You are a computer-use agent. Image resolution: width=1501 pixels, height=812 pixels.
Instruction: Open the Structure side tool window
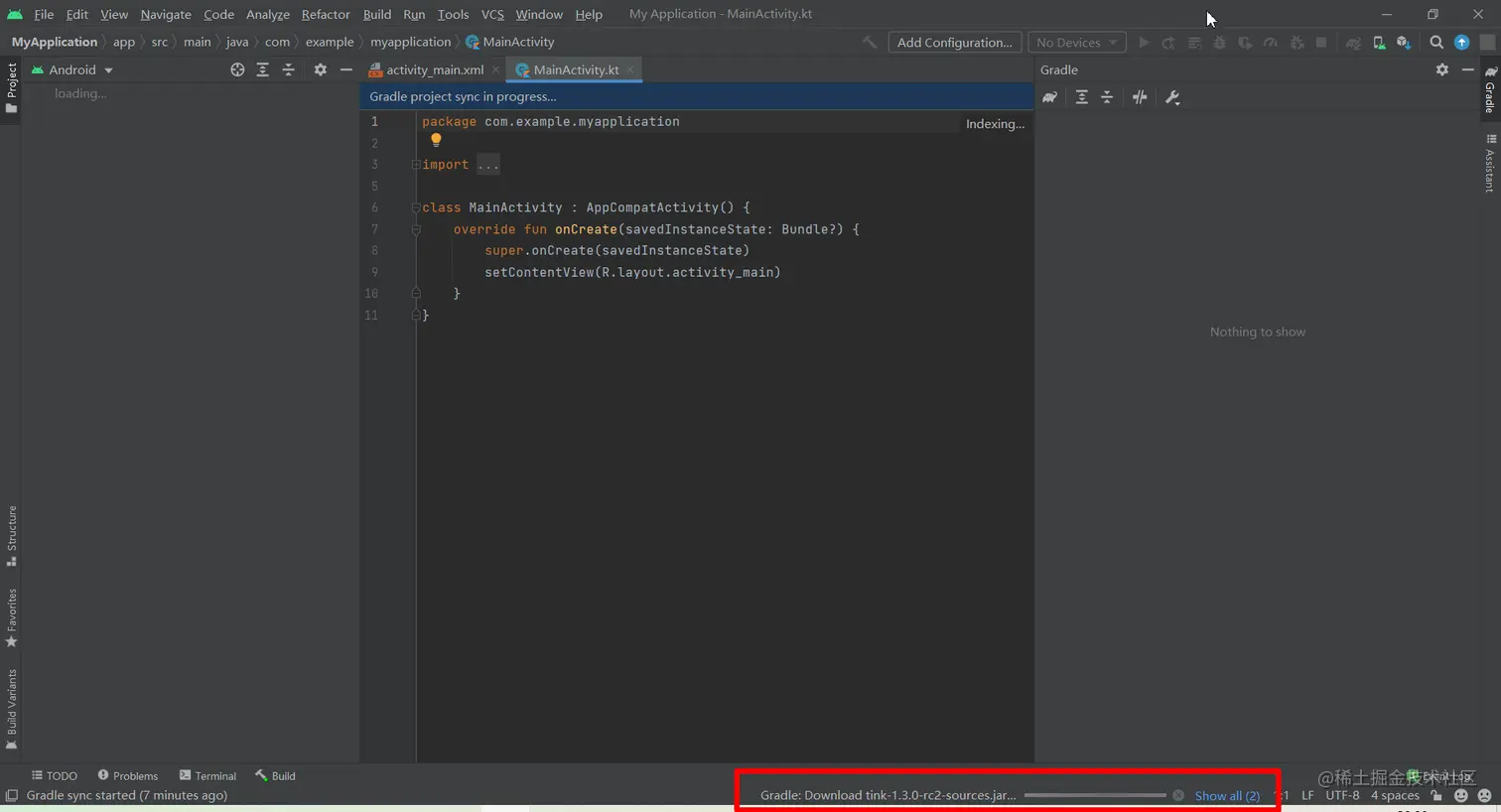[11, 536]
